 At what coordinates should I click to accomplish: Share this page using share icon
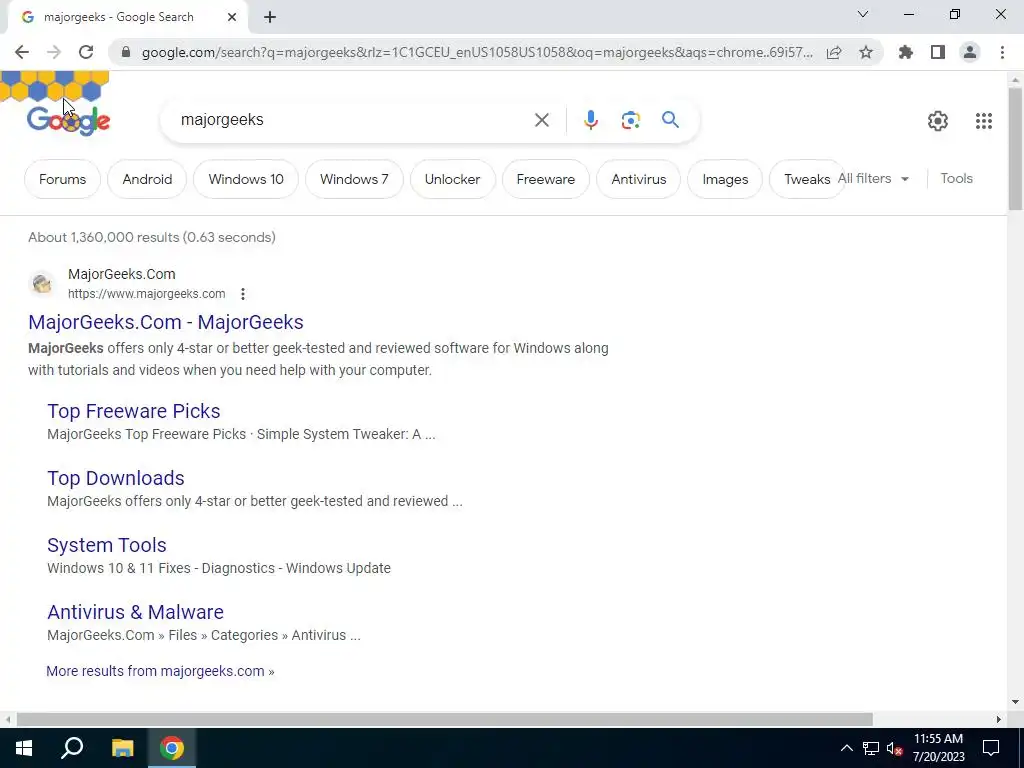834,52
